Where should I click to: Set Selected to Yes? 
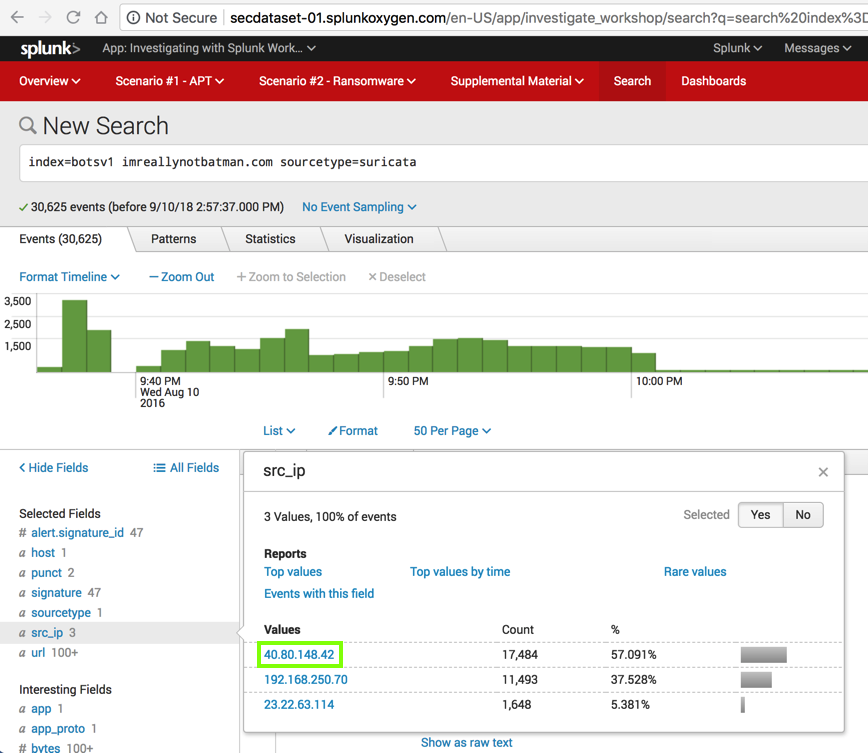(x=760, y=515)
